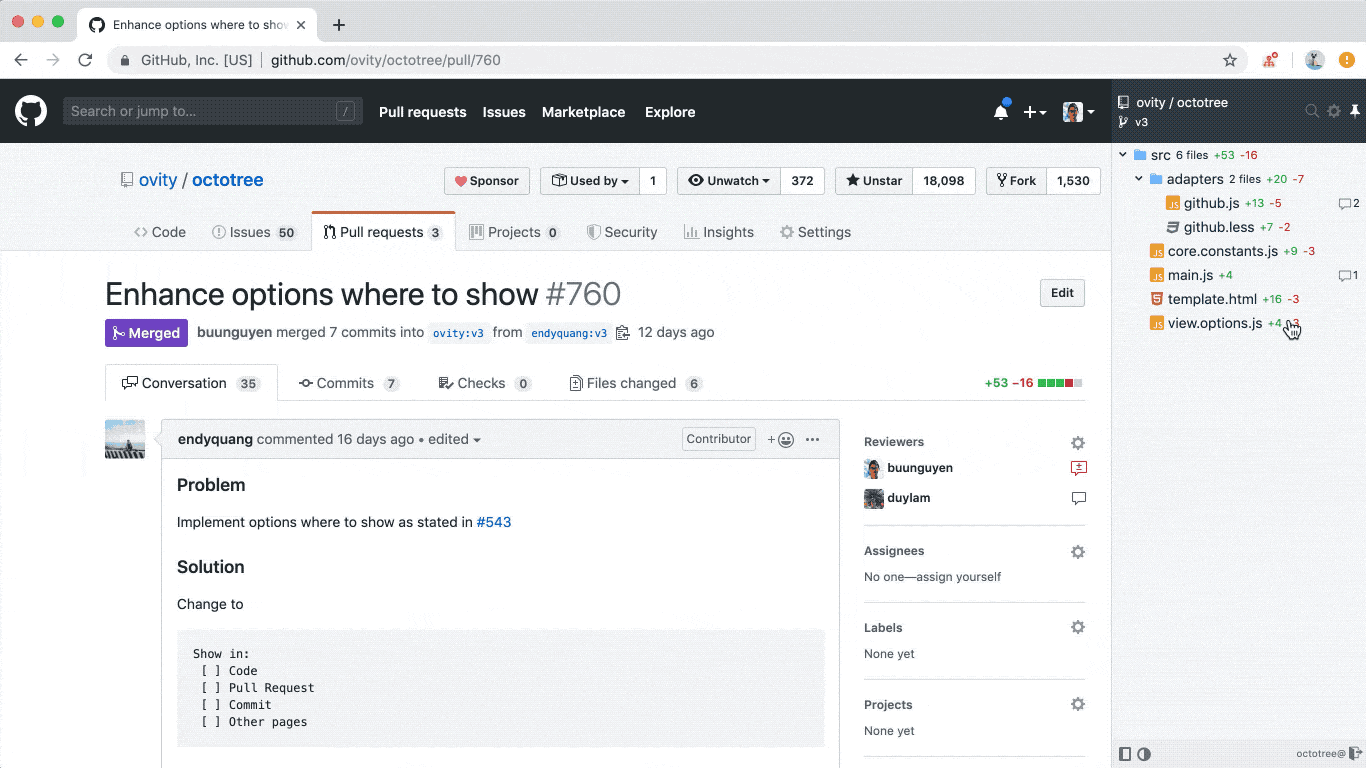
Task: Open octotree repository name link
Action: click(228, 180)
